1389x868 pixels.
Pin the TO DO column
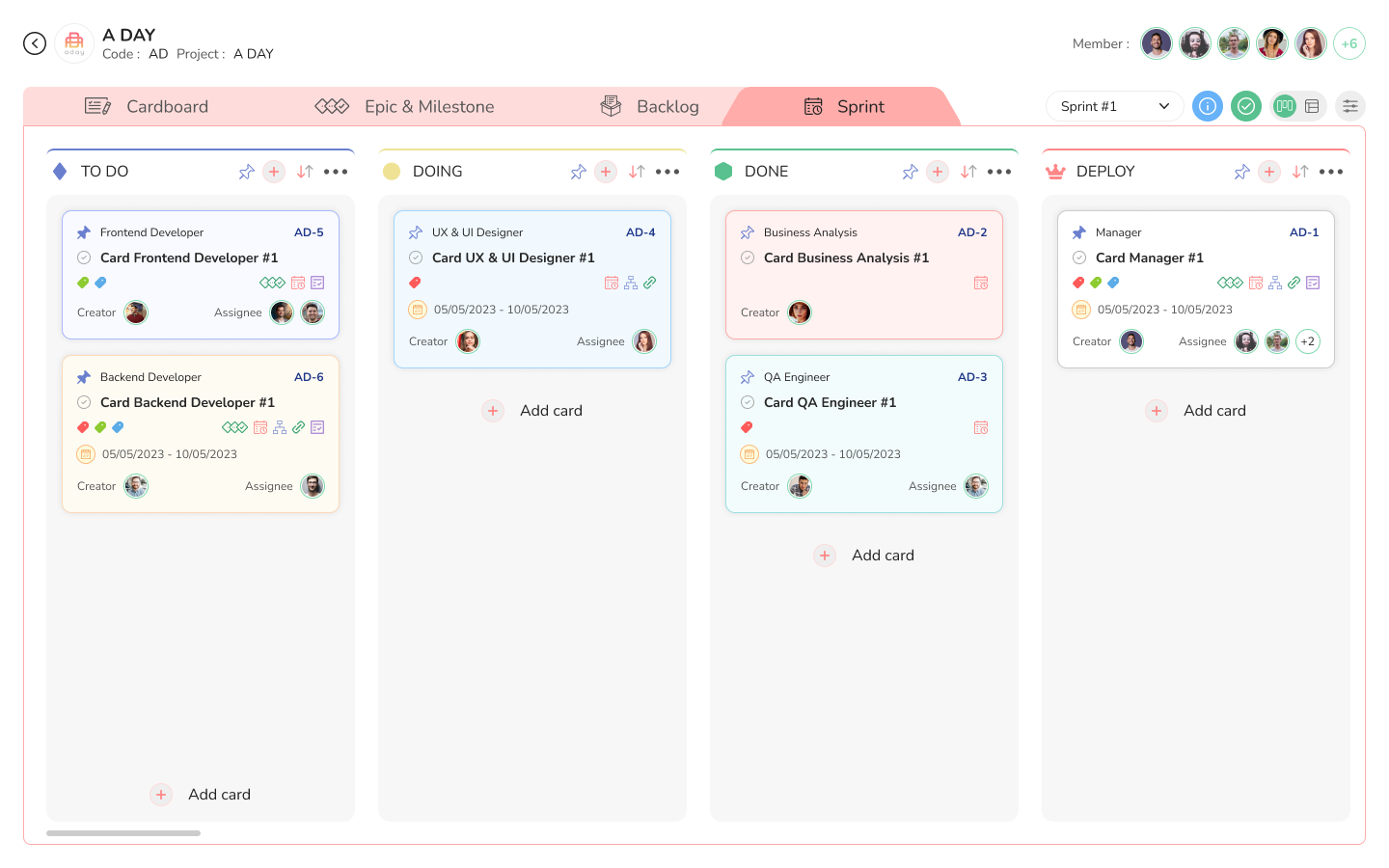coord(247,172)
